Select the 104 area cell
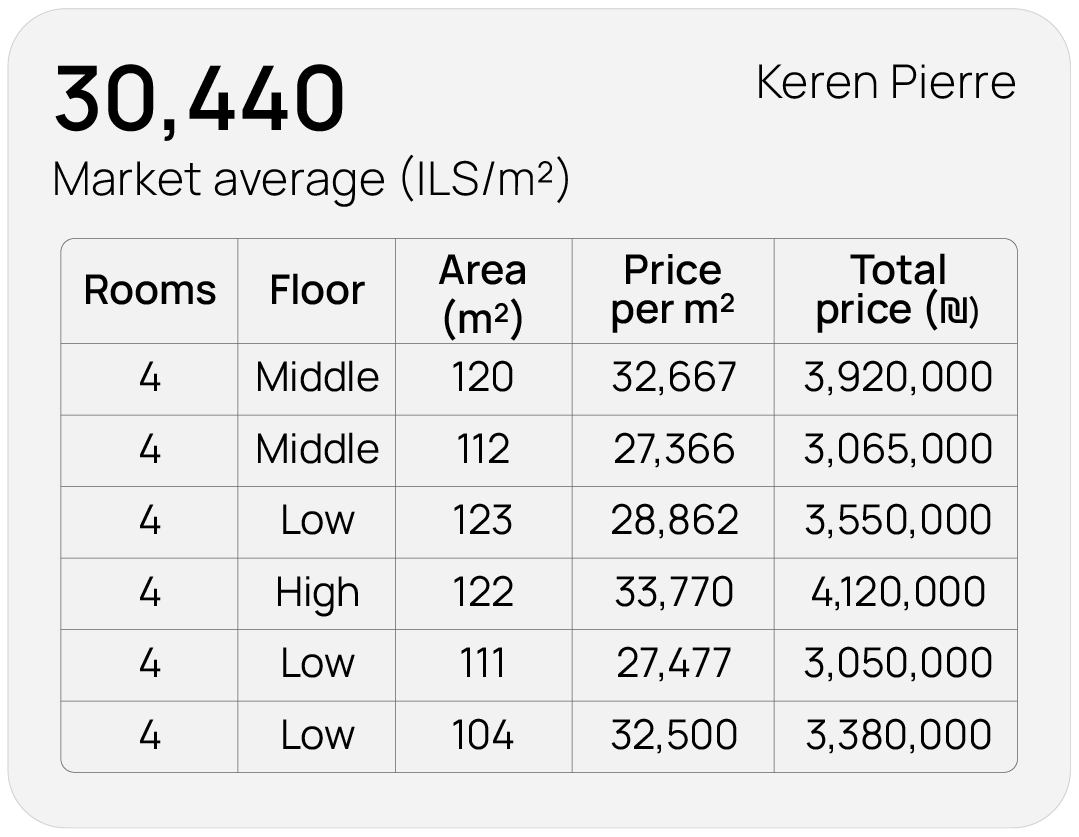The image size is (1079, 837). [483, 736]
